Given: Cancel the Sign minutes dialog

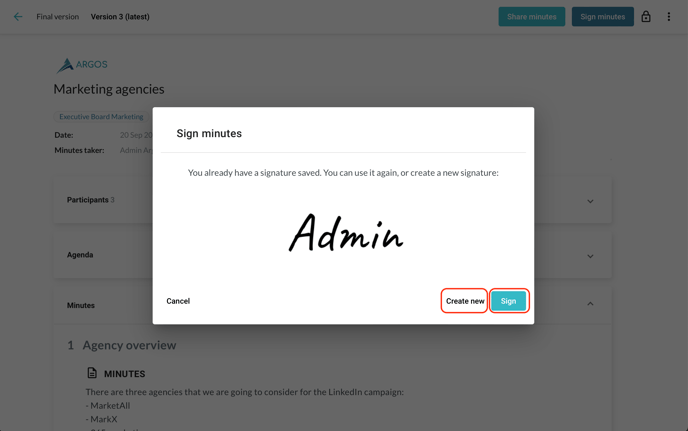Looking at the screenshot, I should [178, 301].
